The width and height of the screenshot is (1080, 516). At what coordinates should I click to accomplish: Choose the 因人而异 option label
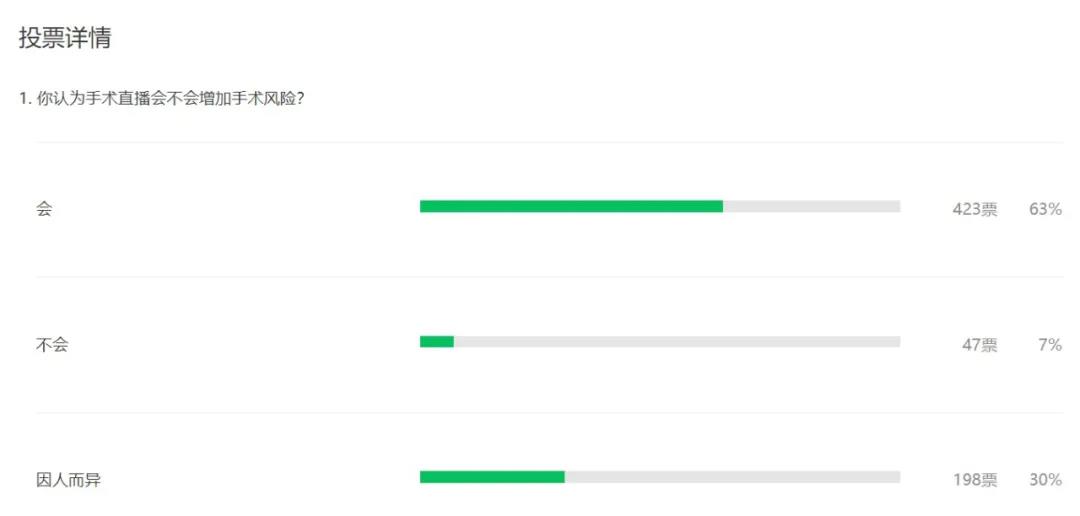[x=68, y=479]
